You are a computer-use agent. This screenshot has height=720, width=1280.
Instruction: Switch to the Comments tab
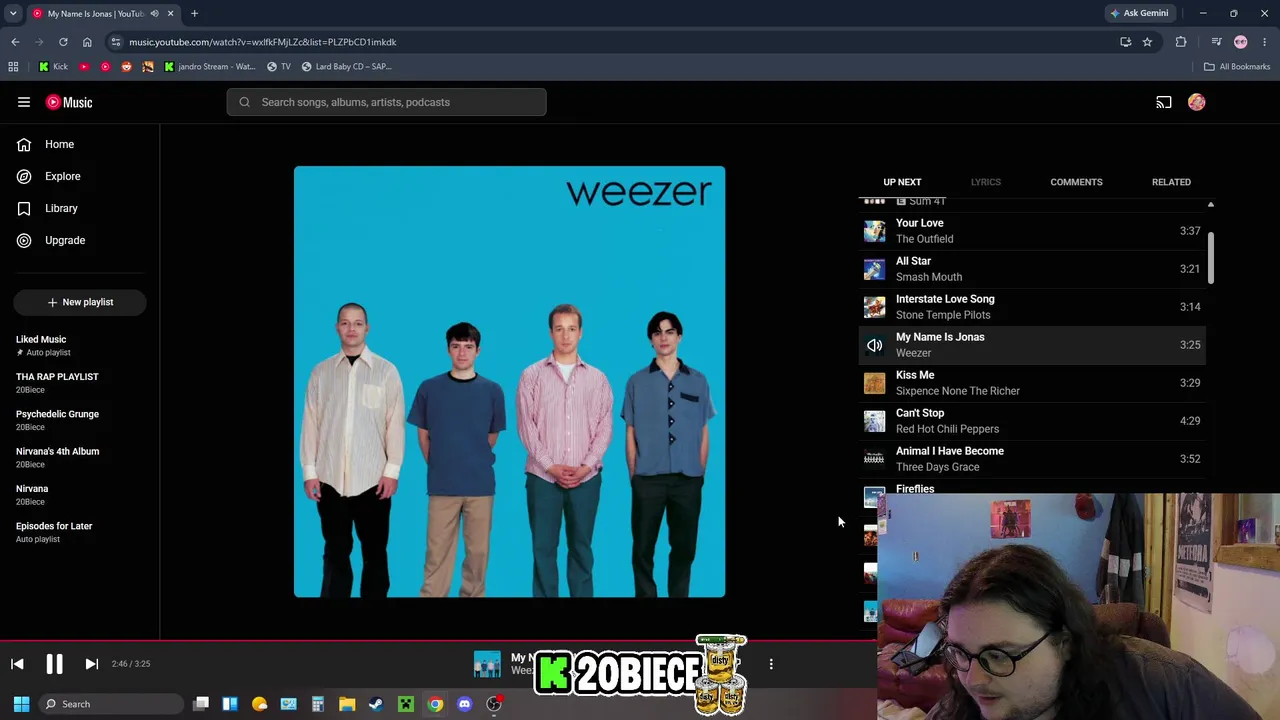pos(1076,182)
